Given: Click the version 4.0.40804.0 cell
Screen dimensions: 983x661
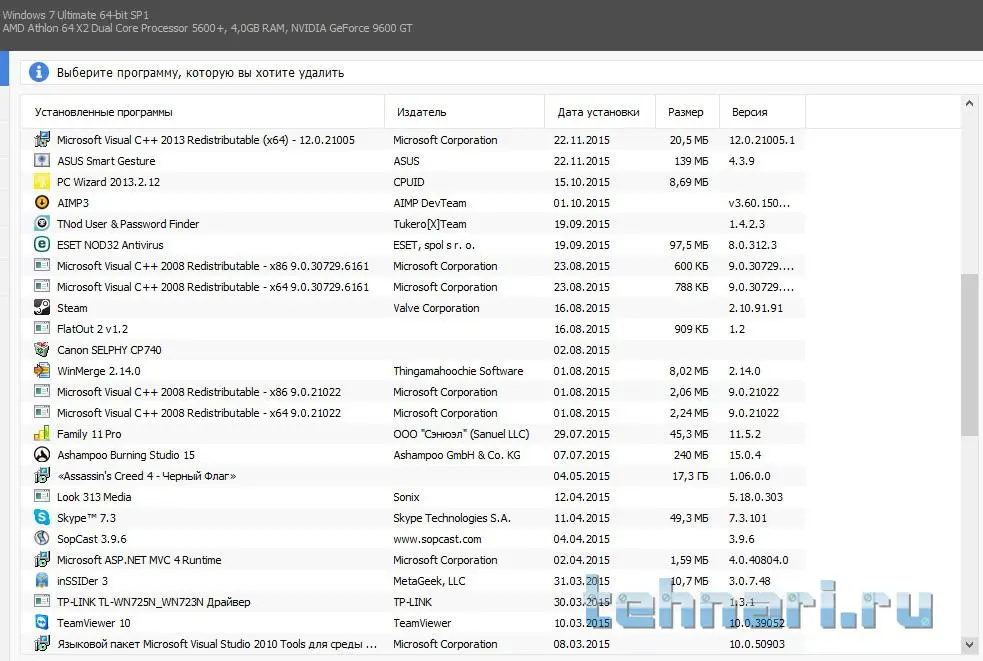Looking at the screenshot, I should click(759, 560).
